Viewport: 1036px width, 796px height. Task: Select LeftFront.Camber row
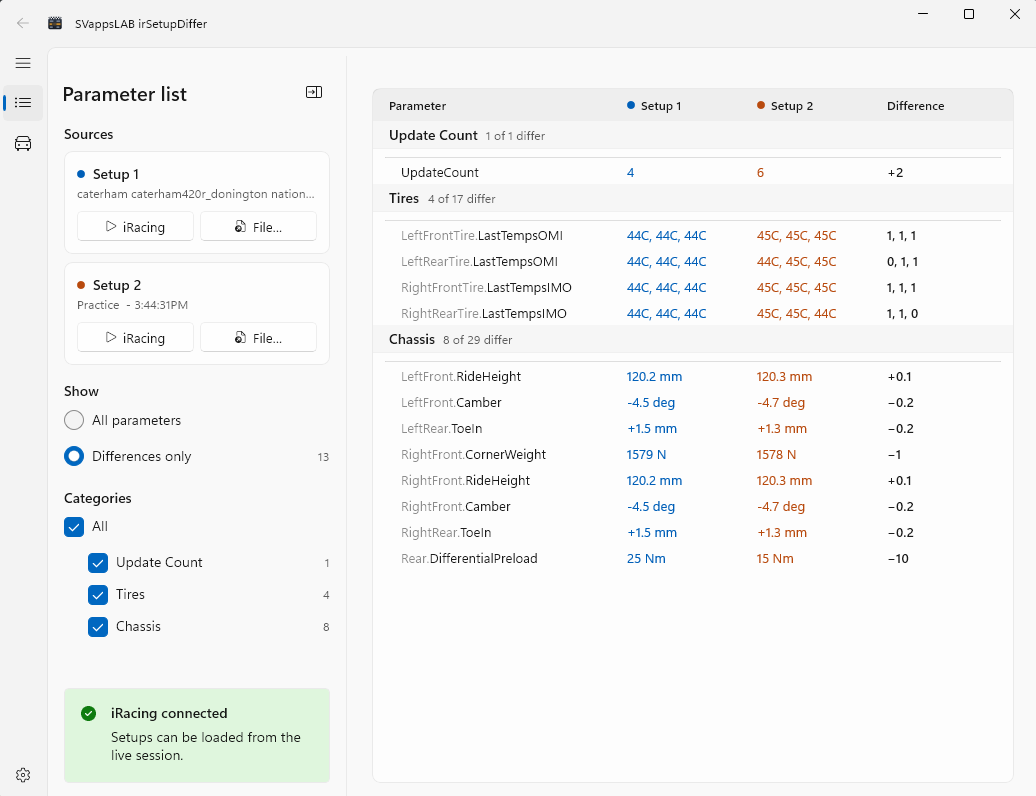692,402
